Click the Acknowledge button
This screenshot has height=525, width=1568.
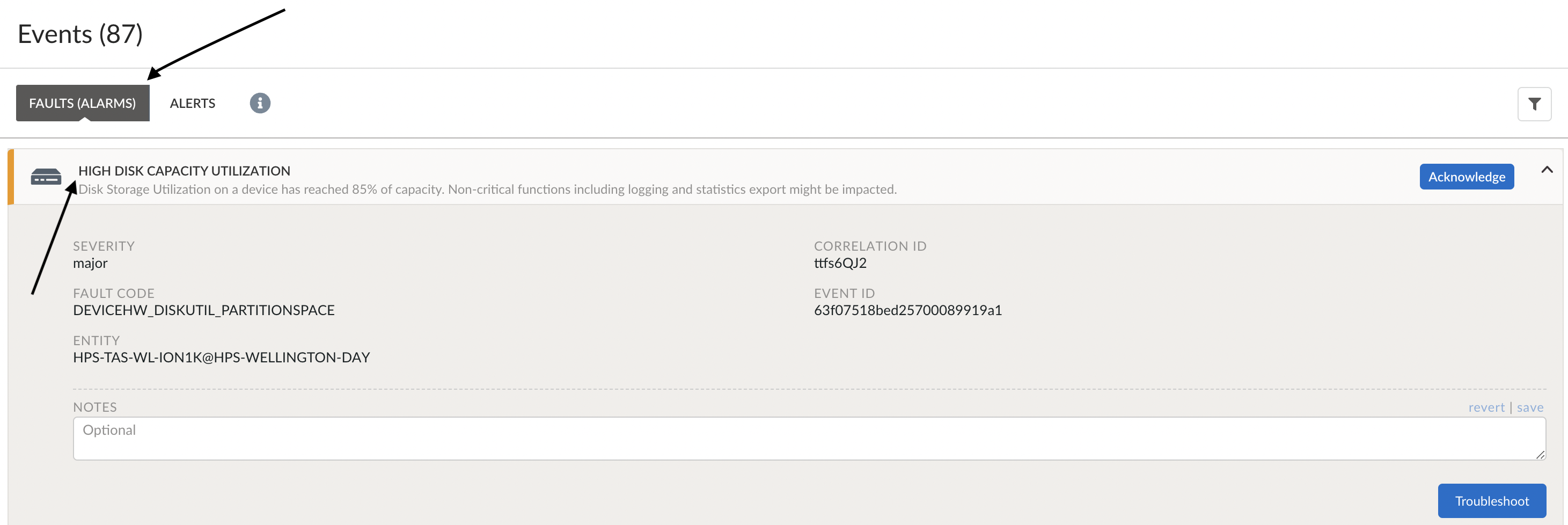click(1467, 176)
